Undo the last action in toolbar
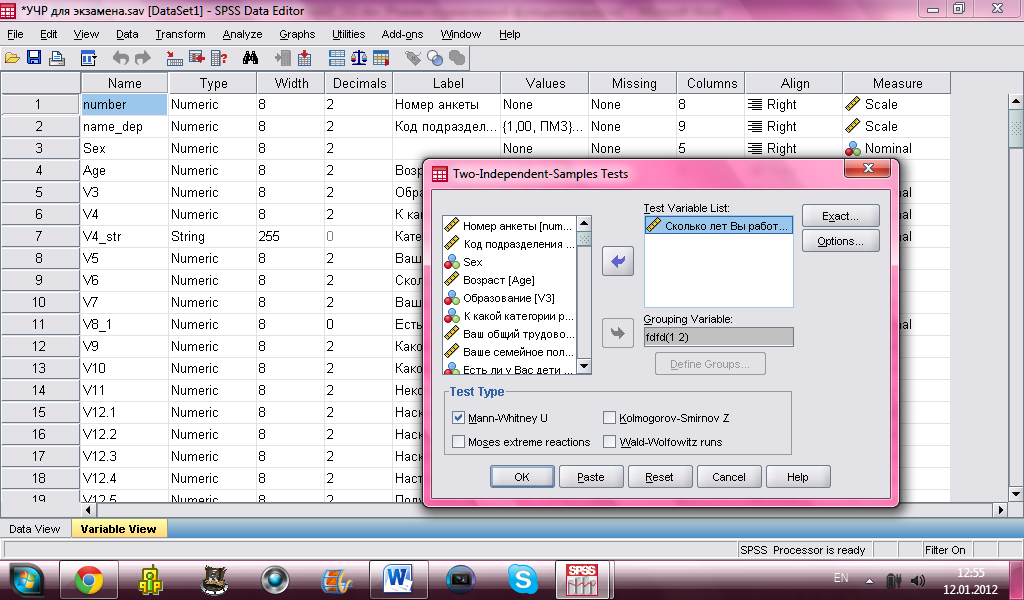 (121, 58)
